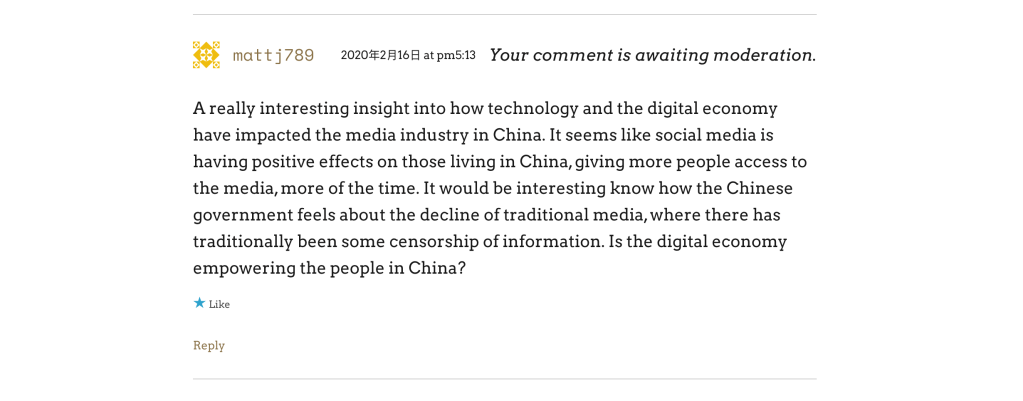
Task: Click the closing question "empowering the people in China?"
Action: (x=329, y=268)
